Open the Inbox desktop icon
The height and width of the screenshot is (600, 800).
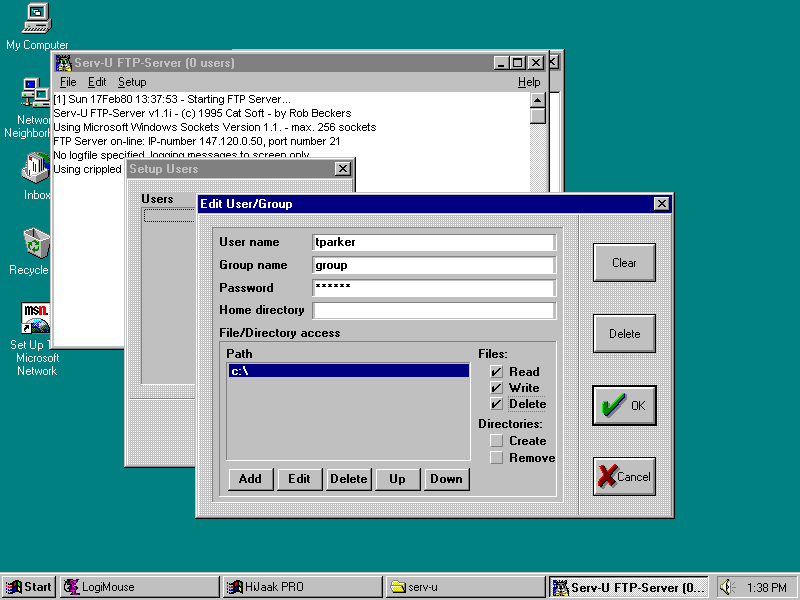pyautogui.click(x=37, y=168)
